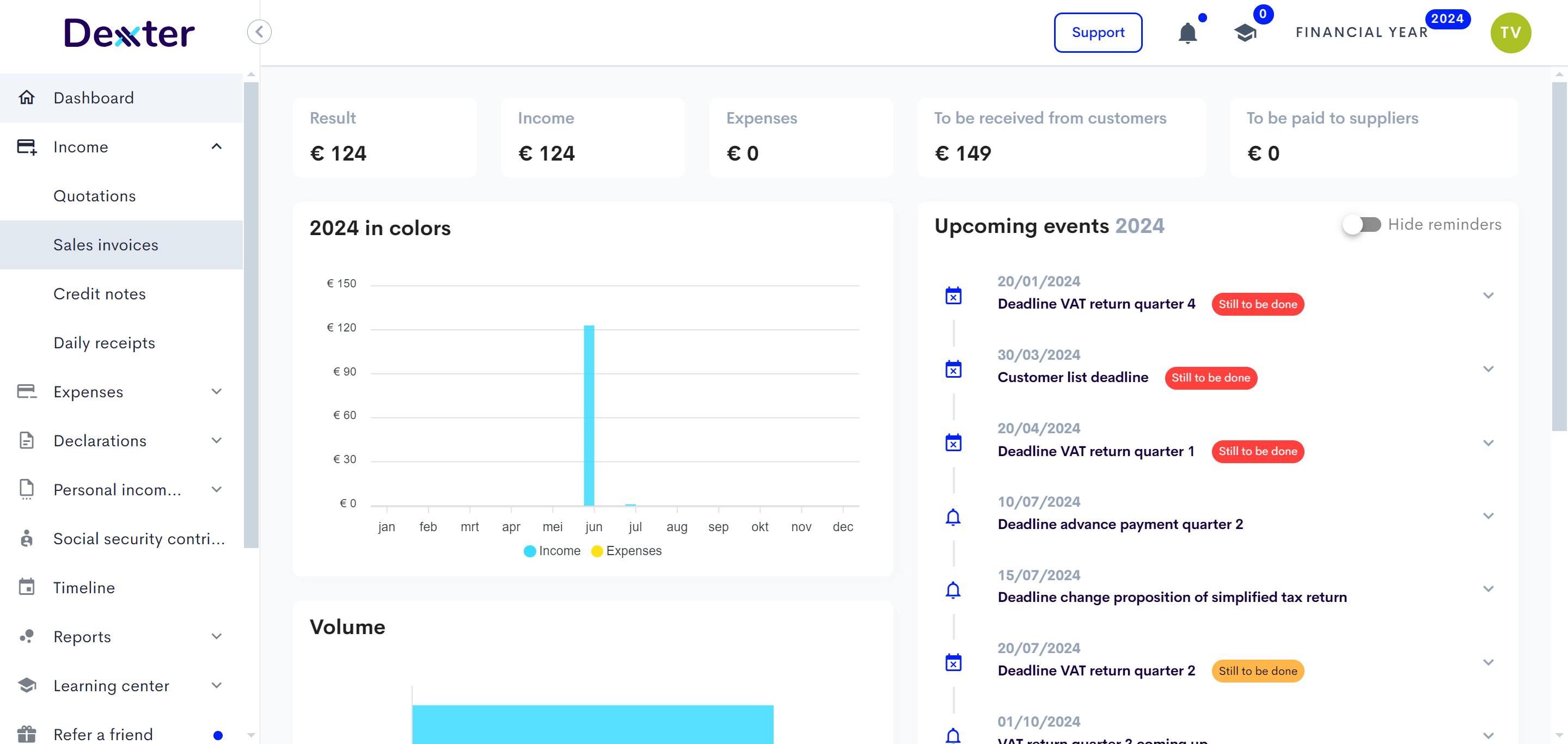Click bell icon for 01/10/2024 event

tap(953, 735)
